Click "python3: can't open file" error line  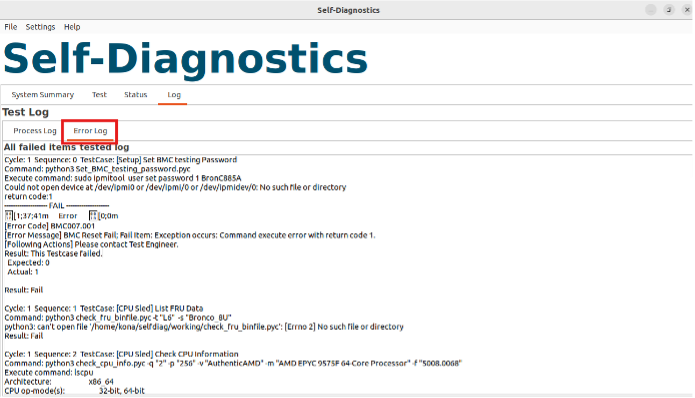tap(204, 327)
